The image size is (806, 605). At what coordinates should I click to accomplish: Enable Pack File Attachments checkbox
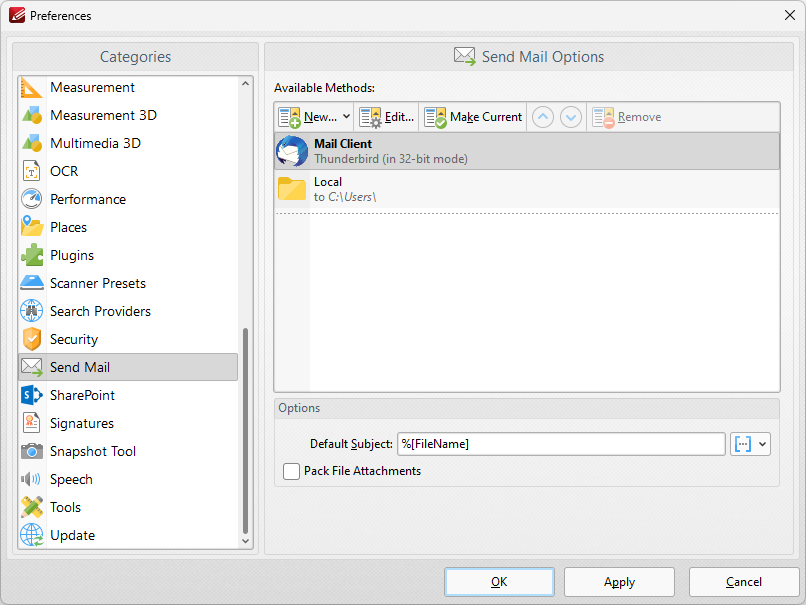pyautogui.click(x=291, y=471)
